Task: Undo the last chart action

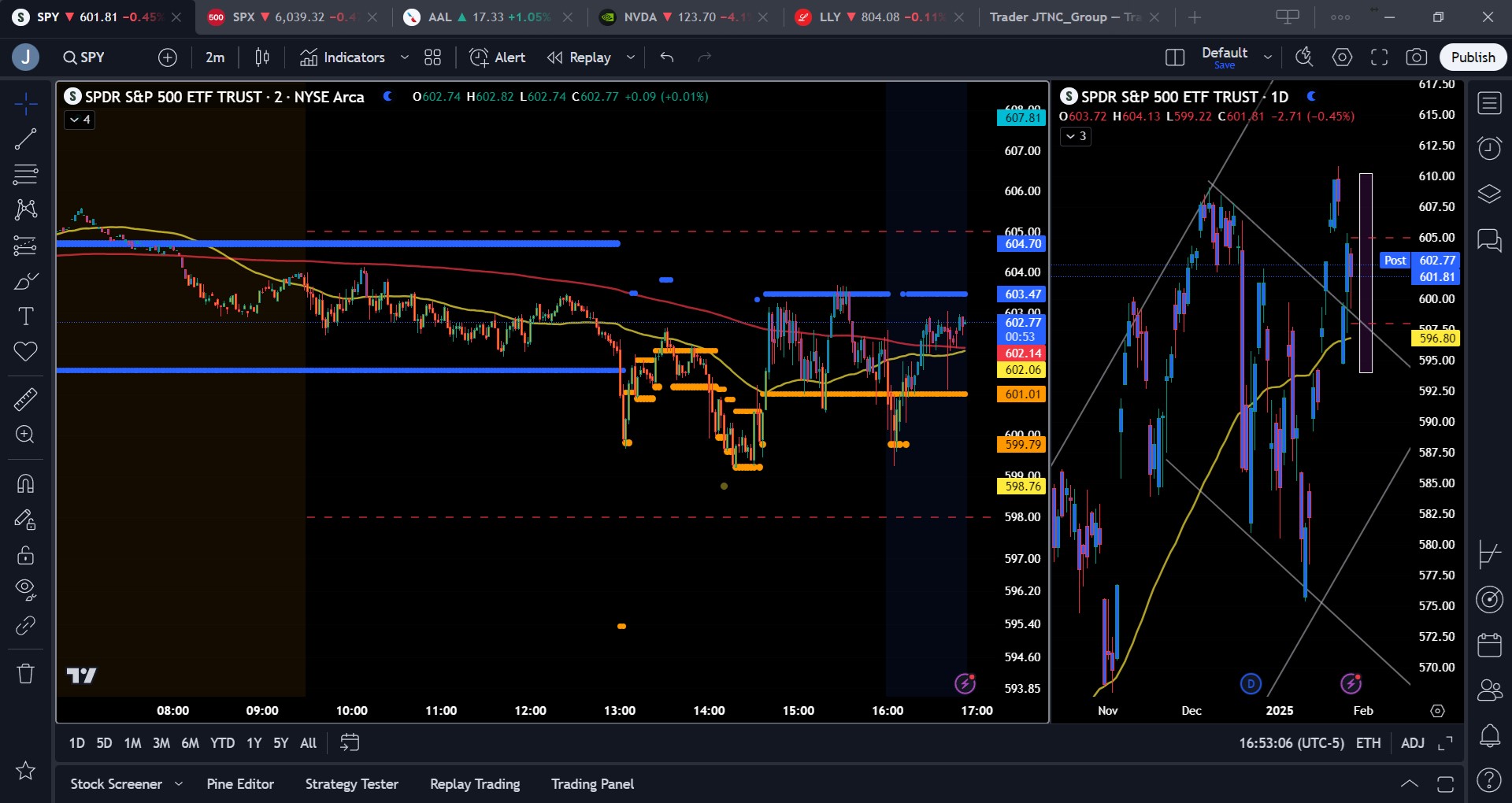Action: [667, 57]
